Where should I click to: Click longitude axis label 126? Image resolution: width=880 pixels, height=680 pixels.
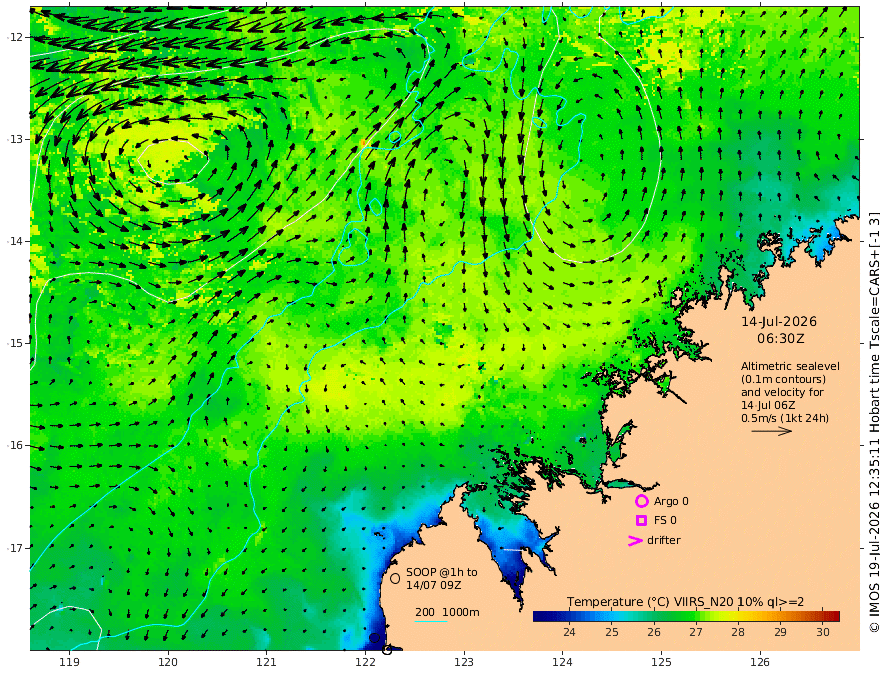(760, 663)
